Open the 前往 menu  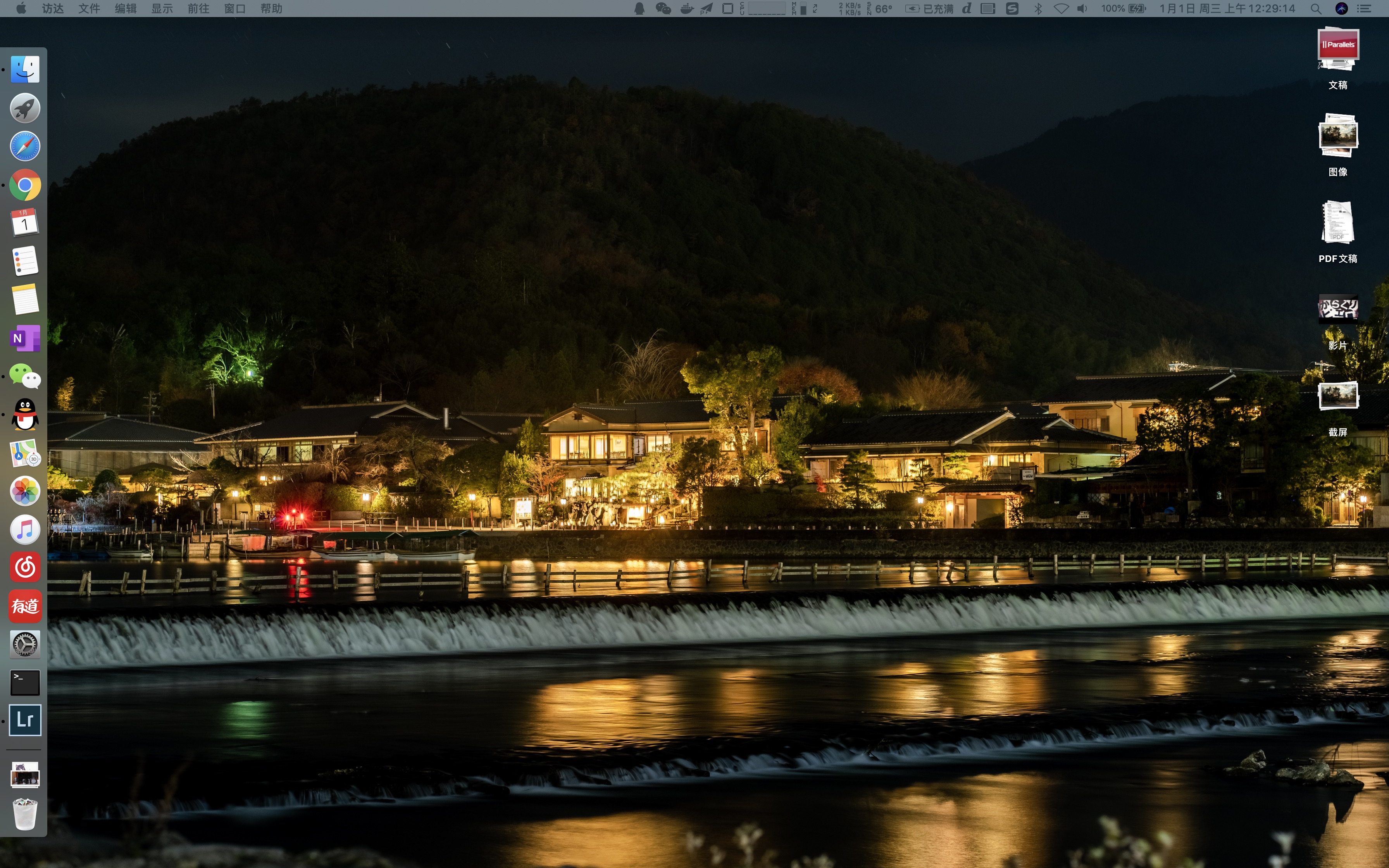(198, 9)
